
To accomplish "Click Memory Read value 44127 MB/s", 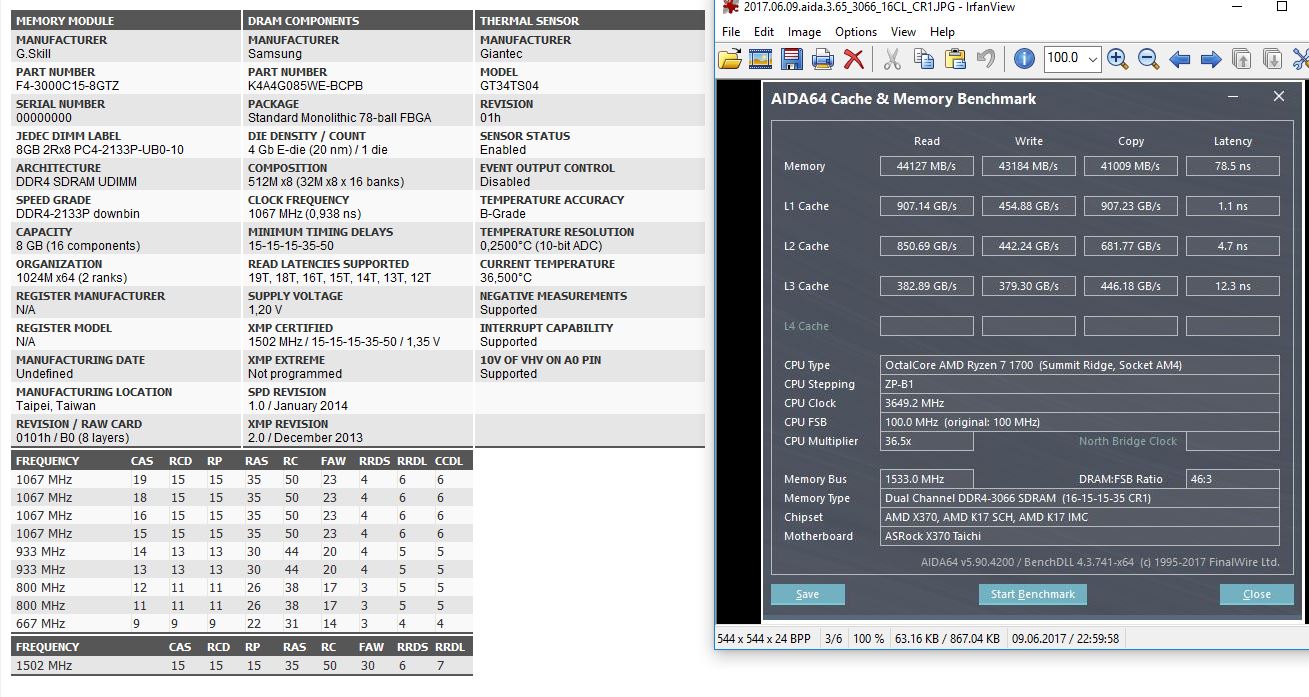I will [927, 166].
